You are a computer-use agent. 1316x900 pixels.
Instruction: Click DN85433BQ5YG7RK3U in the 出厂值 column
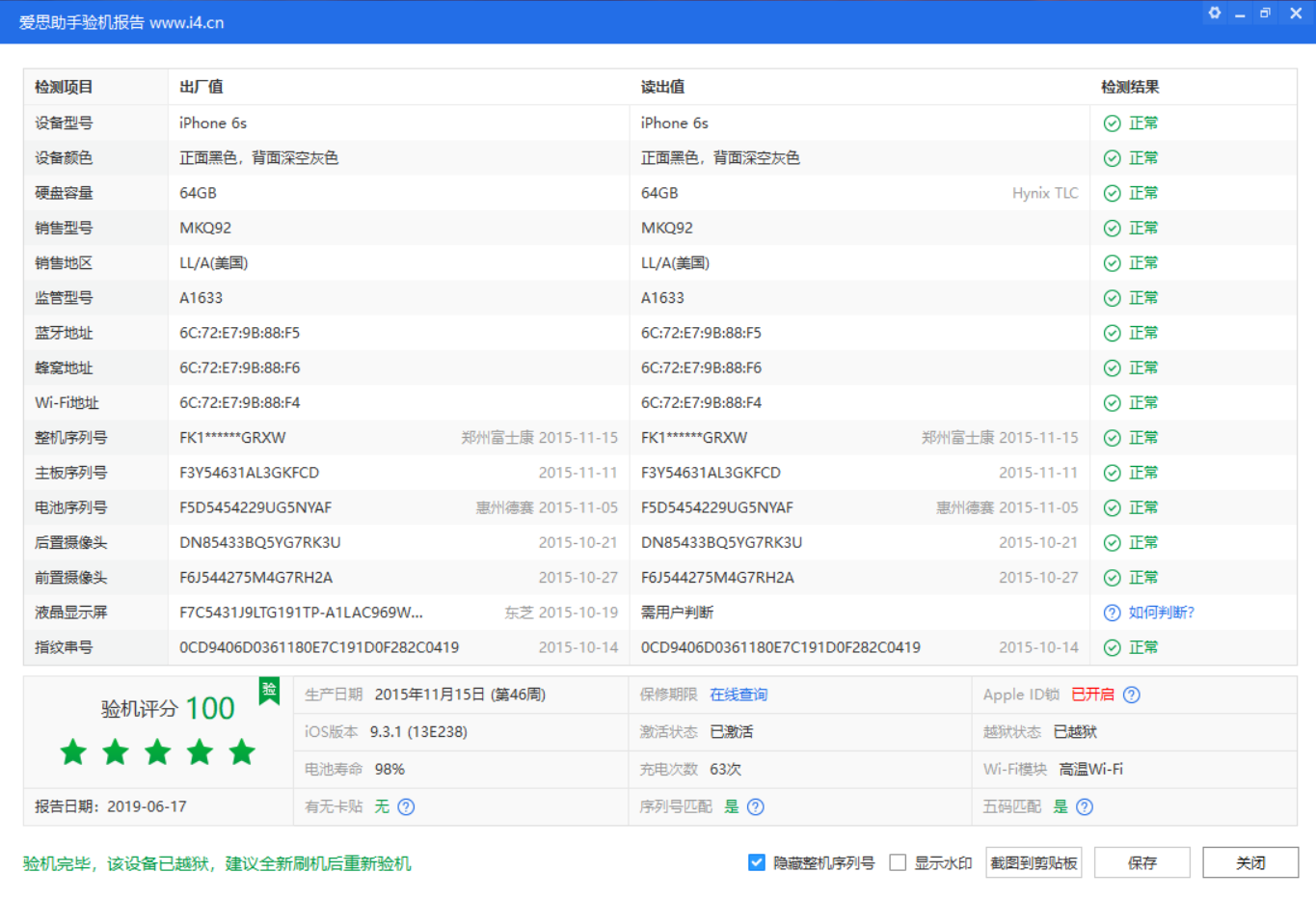pyautogui.click(x=260, y=543)
